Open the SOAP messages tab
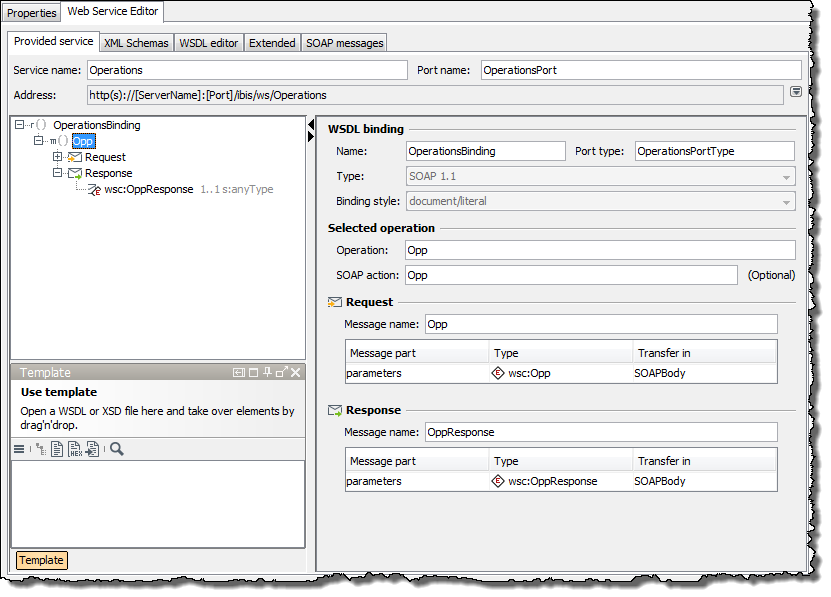Viewport: 831px width, 597px height. pos(344,43)
